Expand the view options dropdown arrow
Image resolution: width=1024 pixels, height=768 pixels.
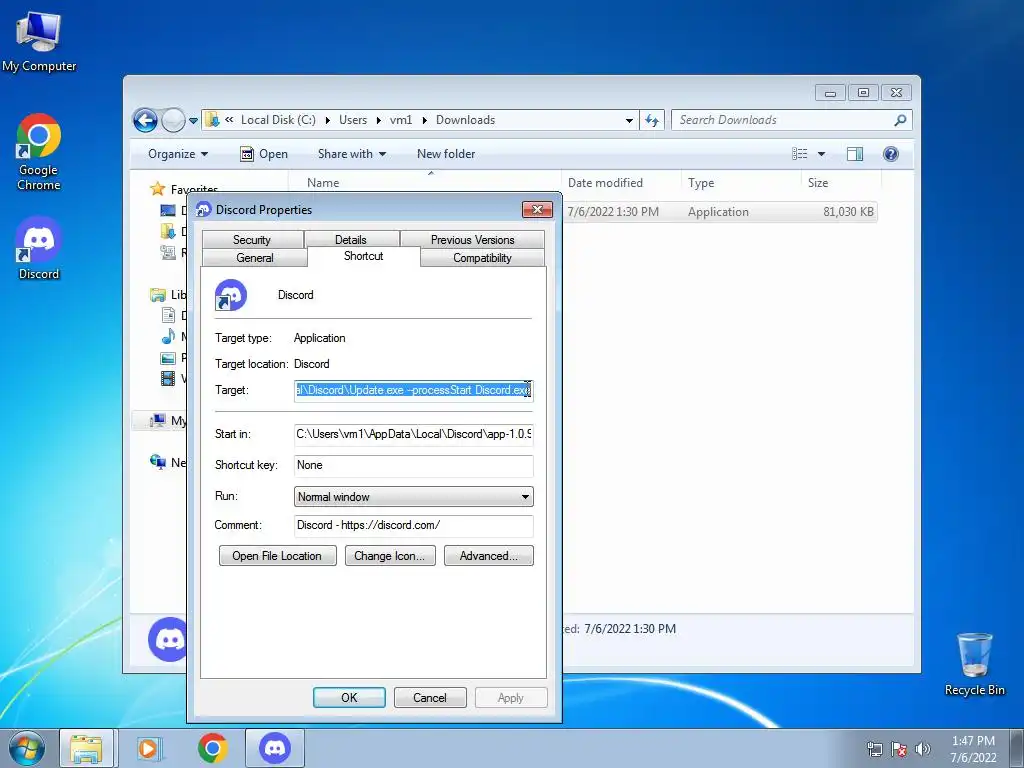[822, 154]
